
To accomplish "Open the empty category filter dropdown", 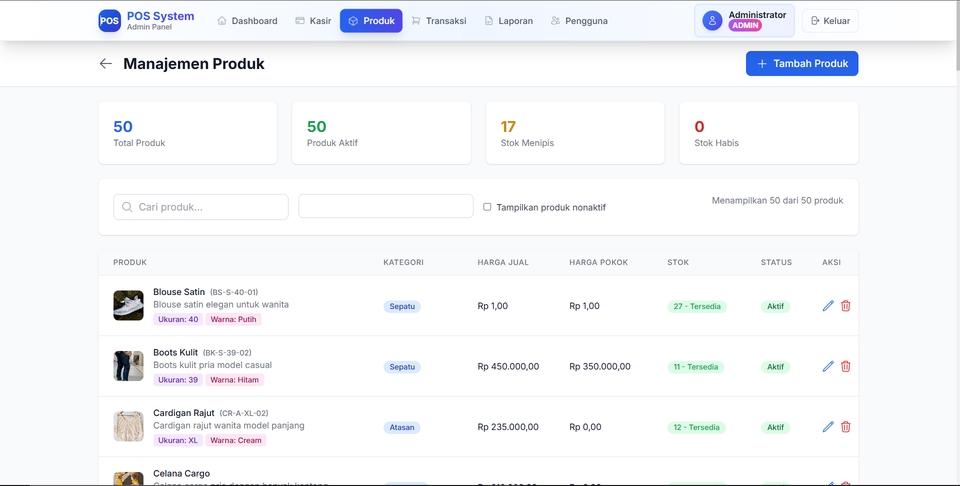I will point(385,206).
